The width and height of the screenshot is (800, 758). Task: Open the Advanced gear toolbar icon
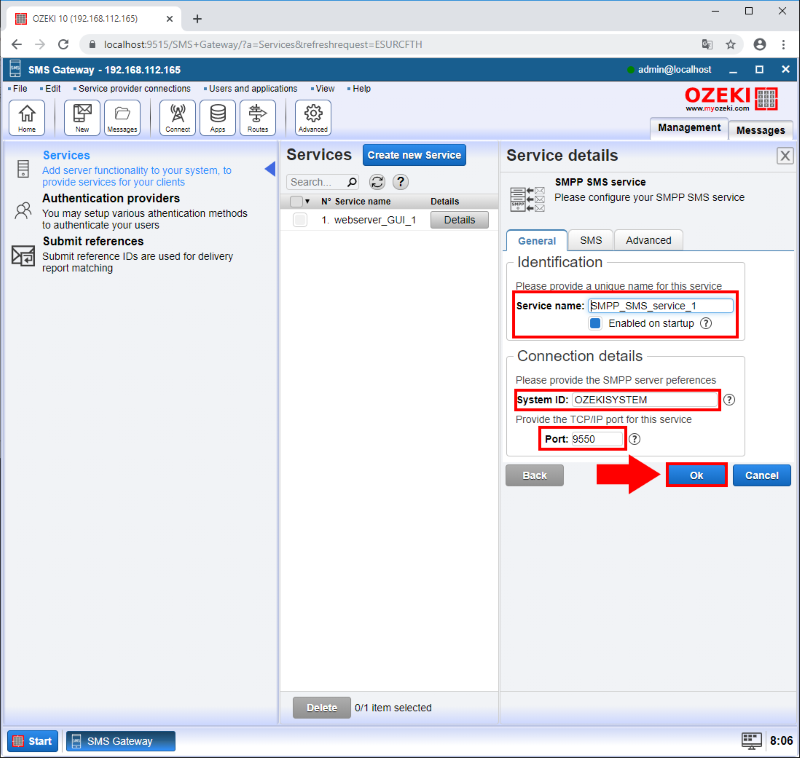pos(313,117)
